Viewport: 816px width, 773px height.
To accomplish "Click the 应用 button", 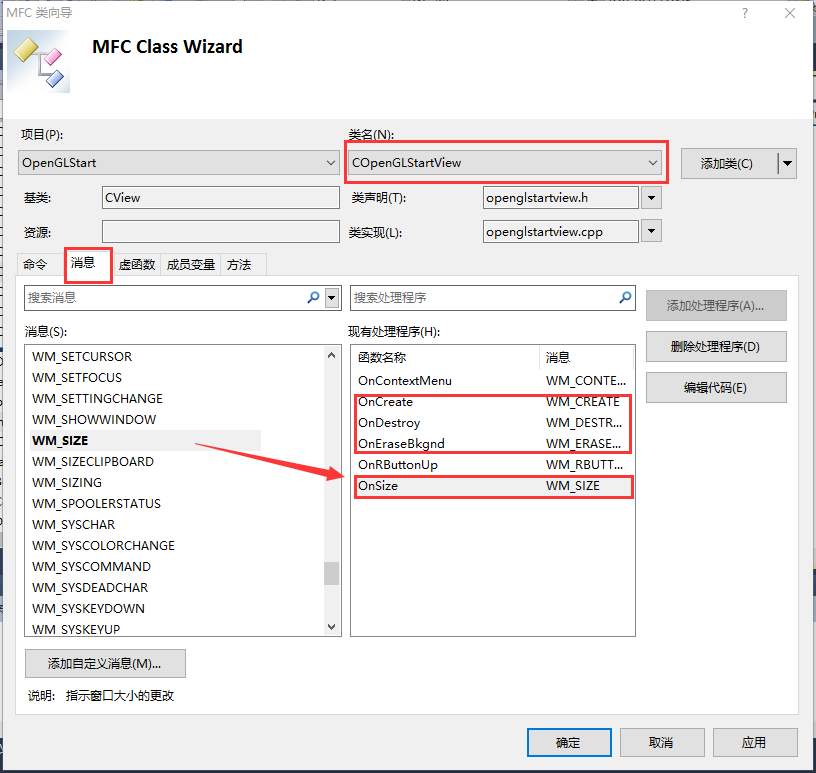I will pos(755,742).
